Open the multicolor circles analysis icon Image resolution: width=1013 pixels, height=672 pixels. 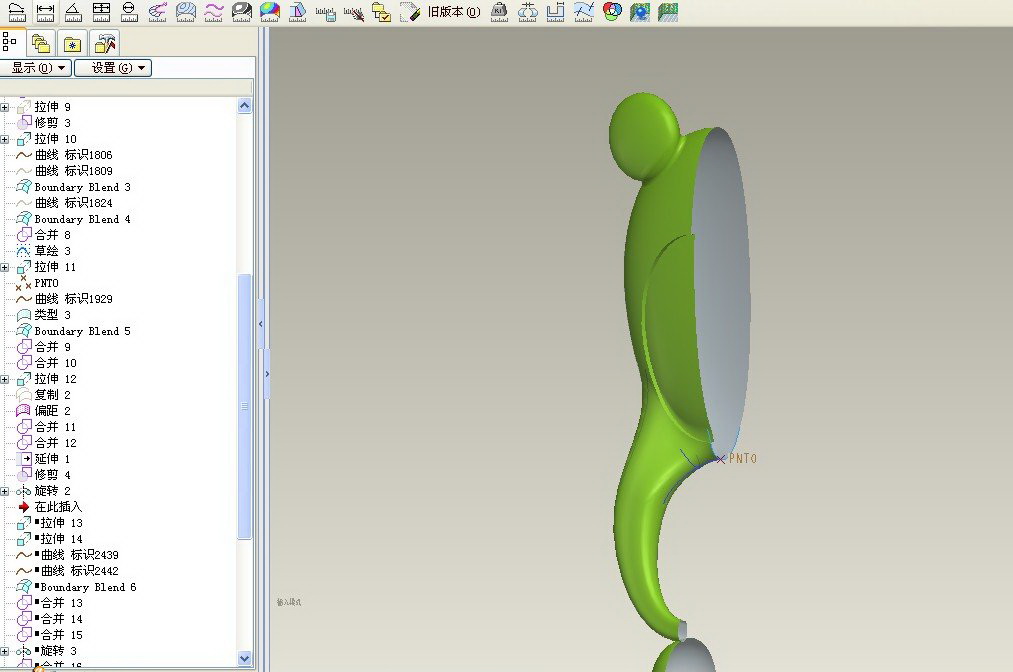(x=612, y=12)
